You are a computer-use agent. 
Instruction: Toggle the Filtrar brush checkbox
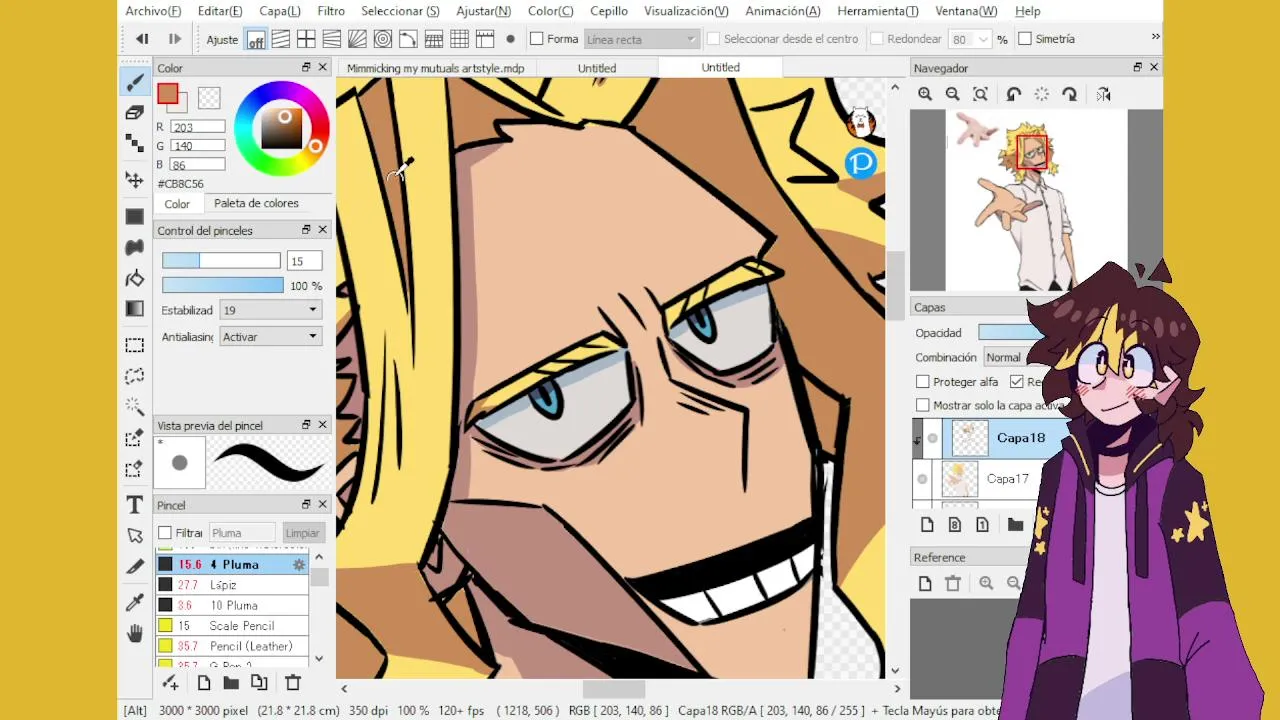click(165, 533)
